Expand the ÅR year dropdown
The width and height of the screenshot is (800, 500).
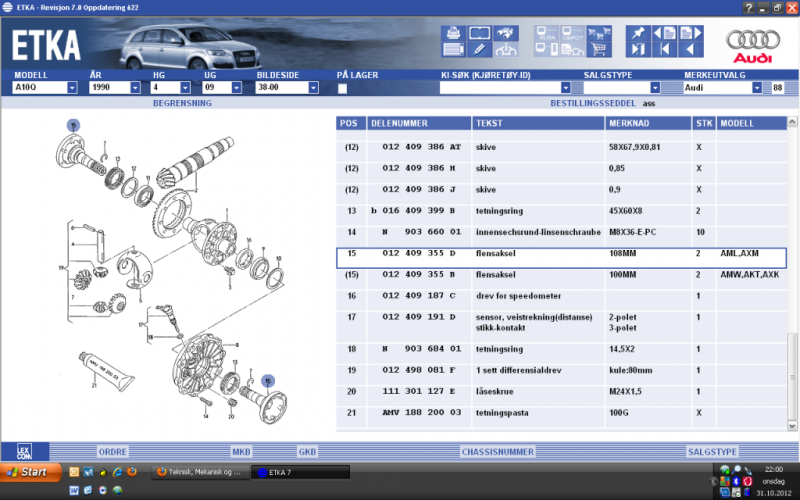point(135,88)
